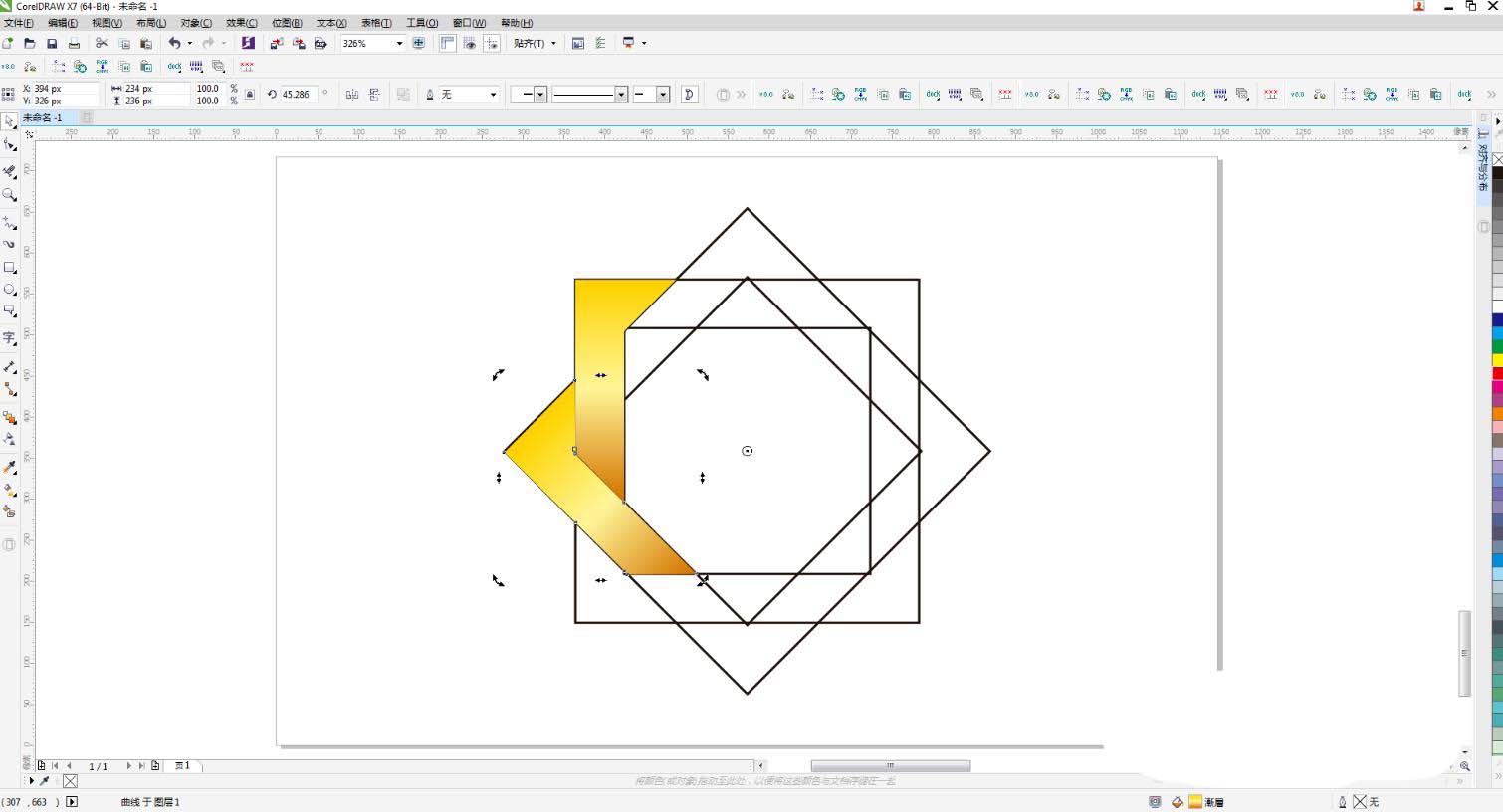Activate the Zoom magnifier tool in the toolbox
This screenshot has width=1503, height=812.
coord(10,195)
